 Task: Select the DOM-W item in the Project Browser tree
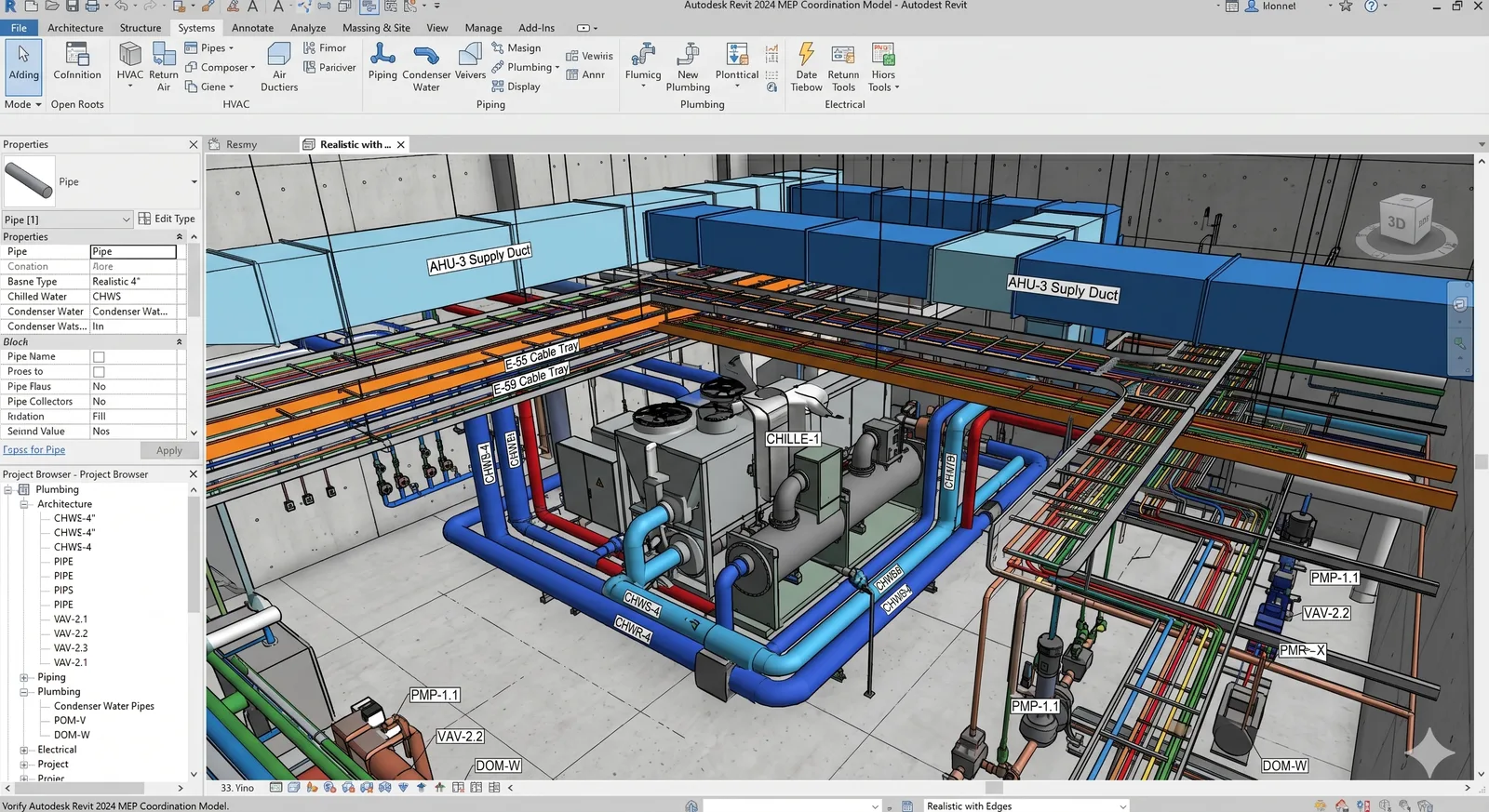[72, 735]
